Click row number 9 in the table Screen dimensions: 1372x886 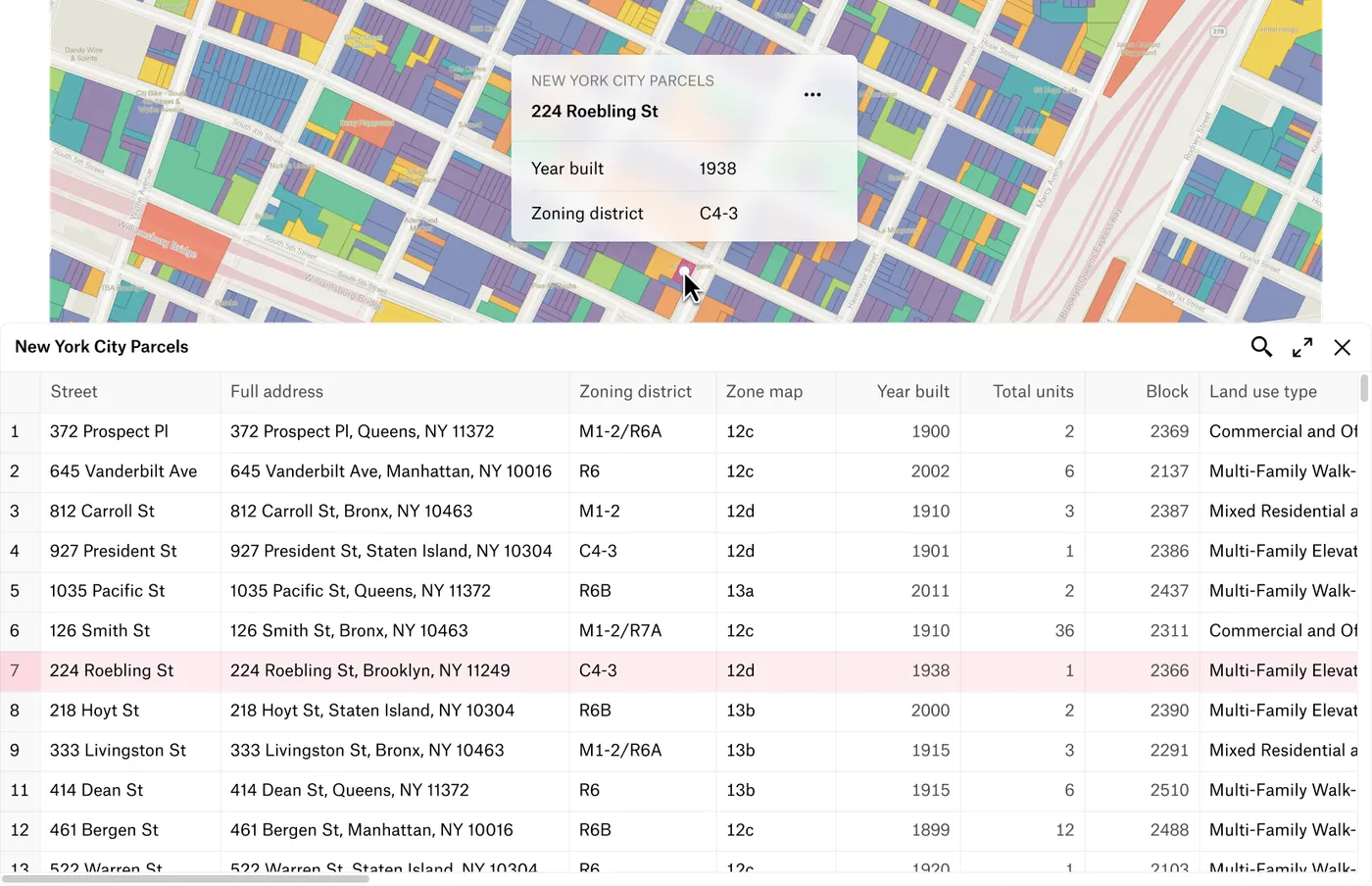pos(15,751)
